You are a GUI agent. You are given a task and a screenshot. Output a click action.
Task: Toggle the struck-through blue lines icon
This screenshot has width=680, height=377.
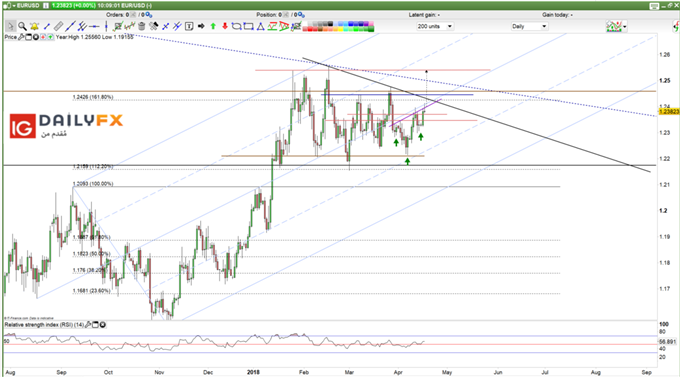click(x=177, y=26)
